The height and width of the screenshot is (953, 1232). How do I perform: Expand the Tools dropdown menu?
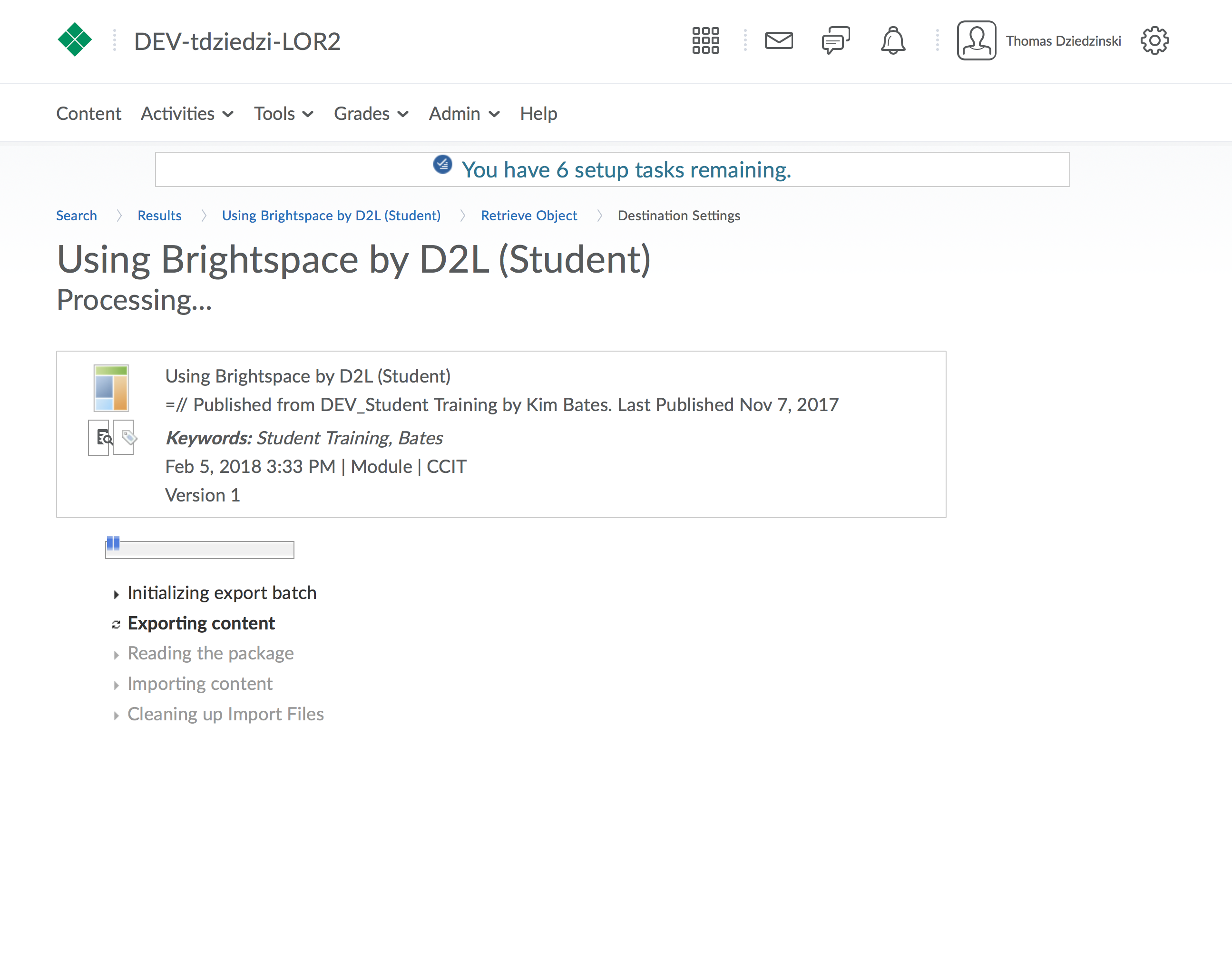coord(284,113)
